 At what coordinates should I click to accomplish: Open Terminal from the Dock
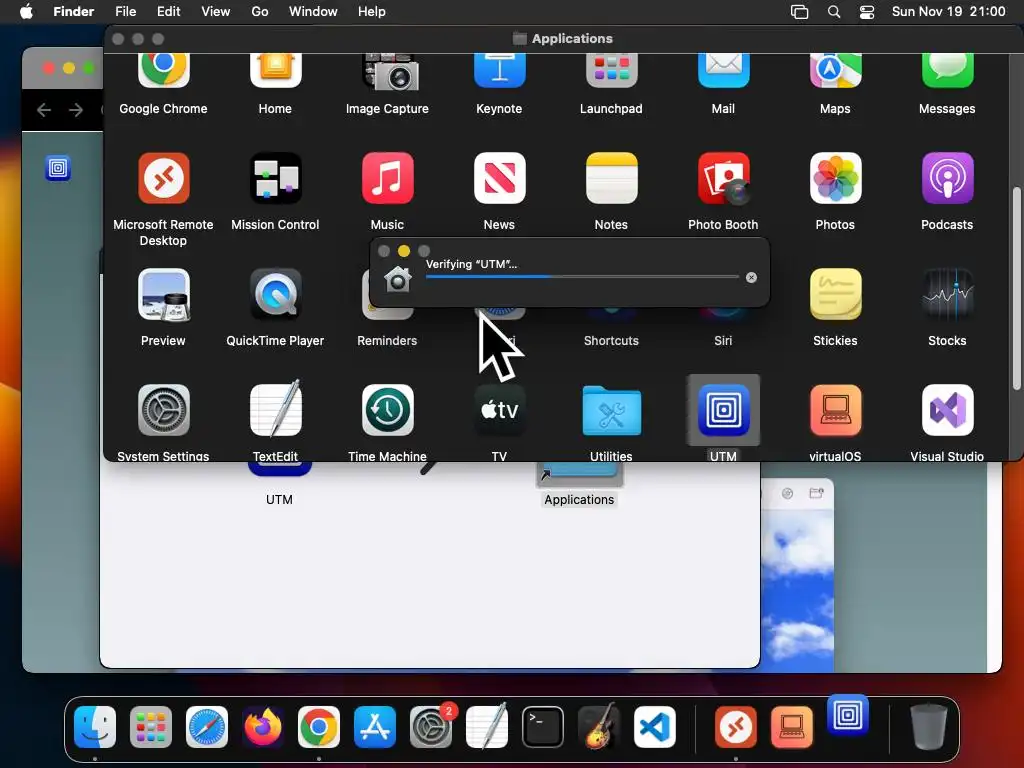pos(543,727)
